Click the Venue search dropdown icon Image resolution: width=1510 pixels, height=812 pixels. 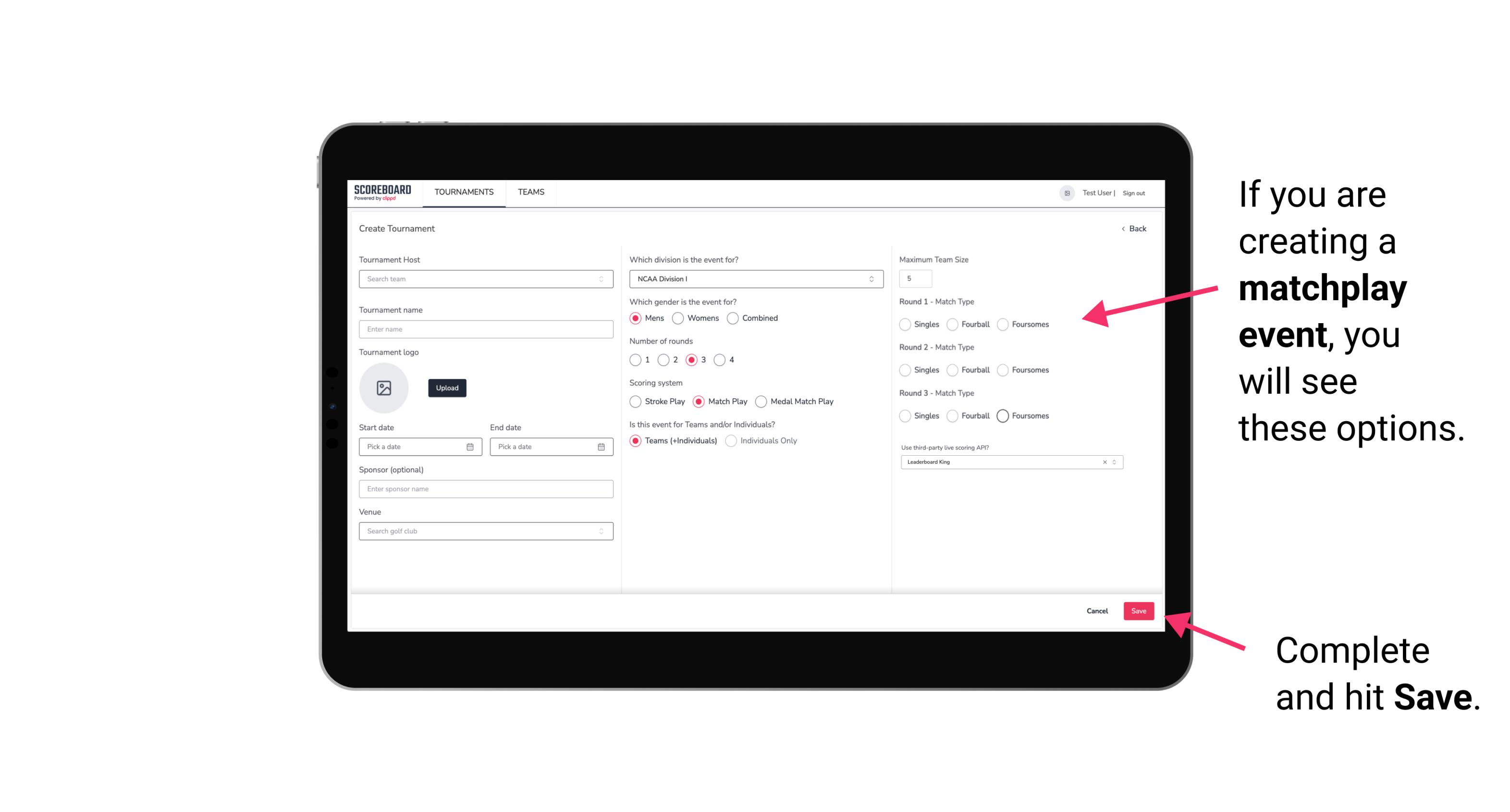[601, 530]
